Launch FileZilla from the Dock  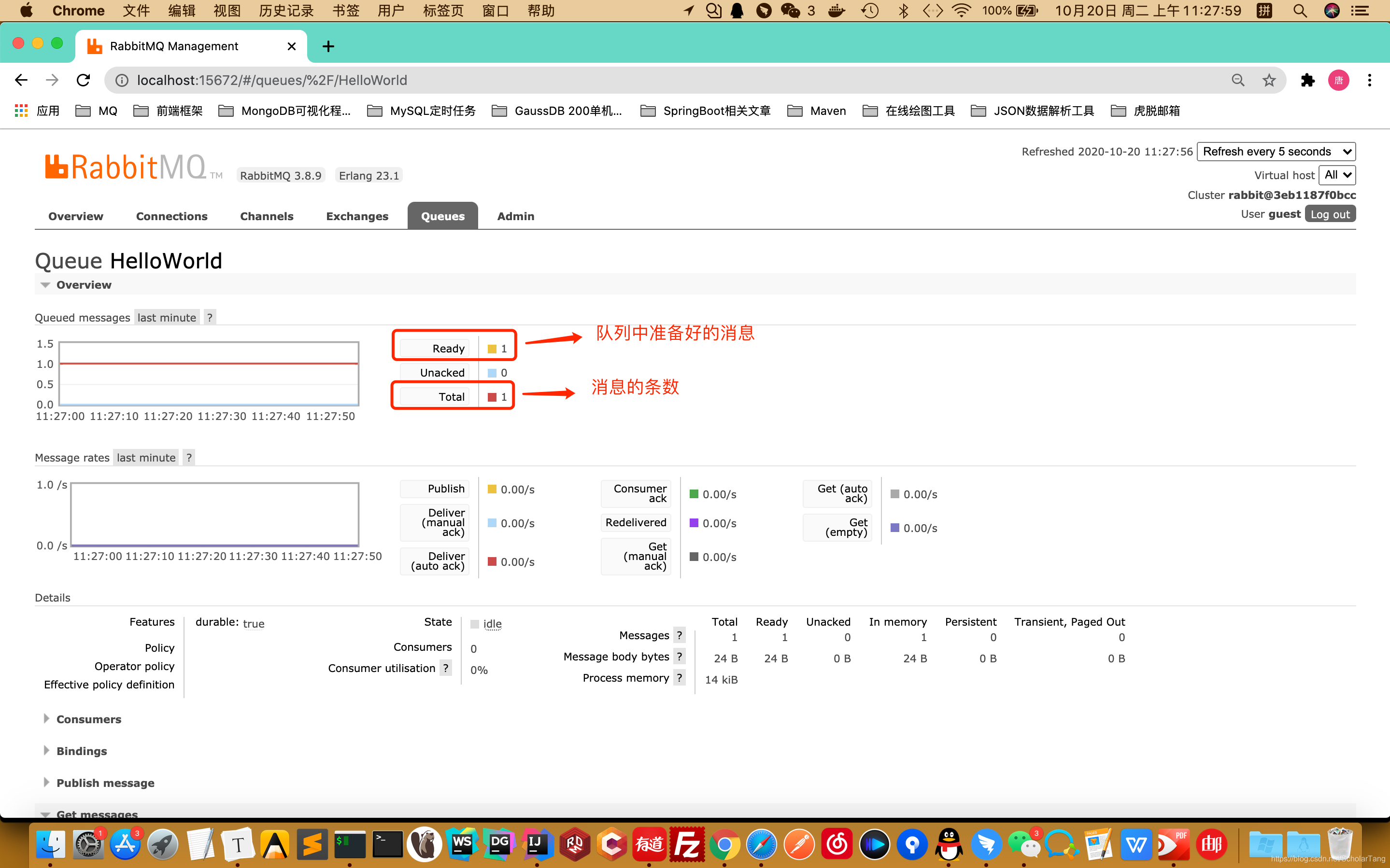[x=687, y=844]
